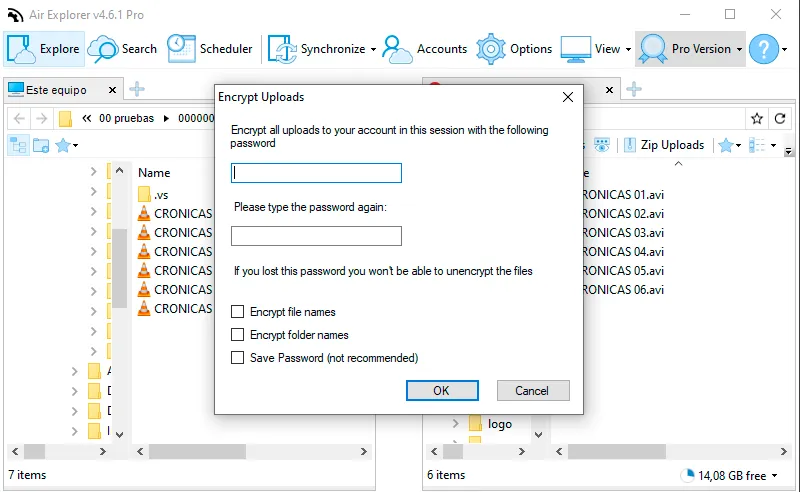Viewport: 800px width, 492px height.
Task: Go forward in left pane navigation
Action: point(42,118)
